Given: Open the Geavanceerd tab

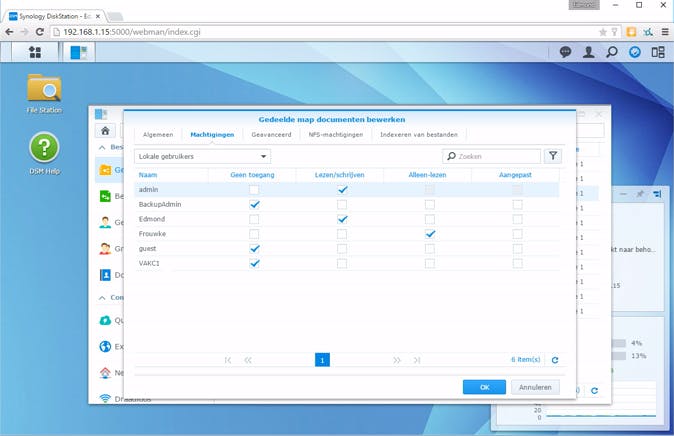Looking at the screenshot, I should [271, 135].
